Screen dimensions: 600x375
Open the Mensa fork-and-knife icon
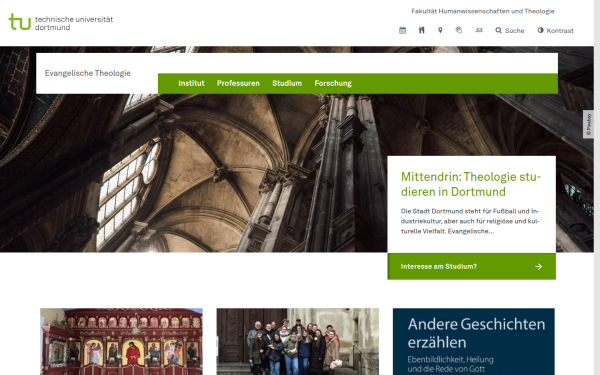(x=421, y=30)
